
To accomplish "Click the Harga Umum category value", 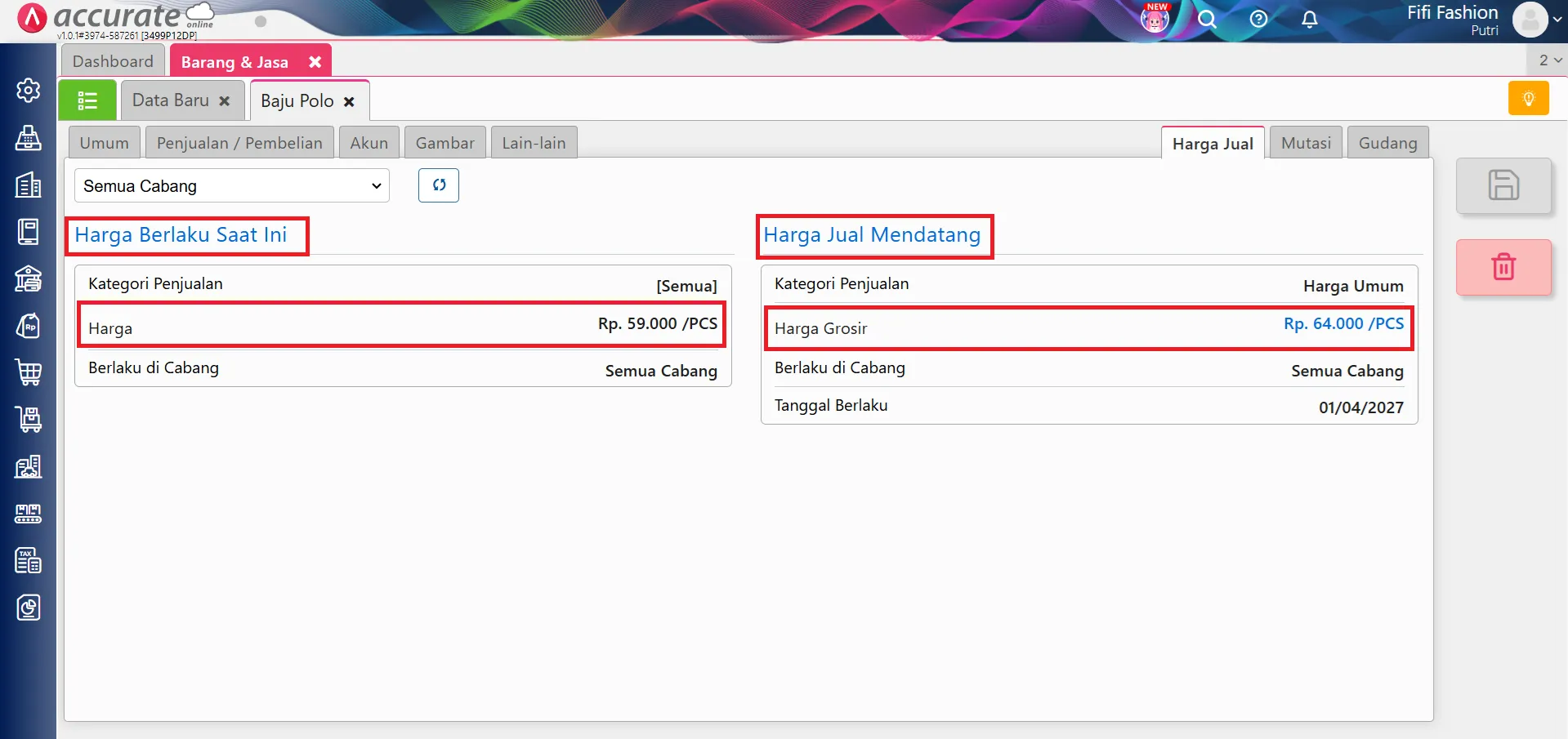I will click(x=1353, y=286).
